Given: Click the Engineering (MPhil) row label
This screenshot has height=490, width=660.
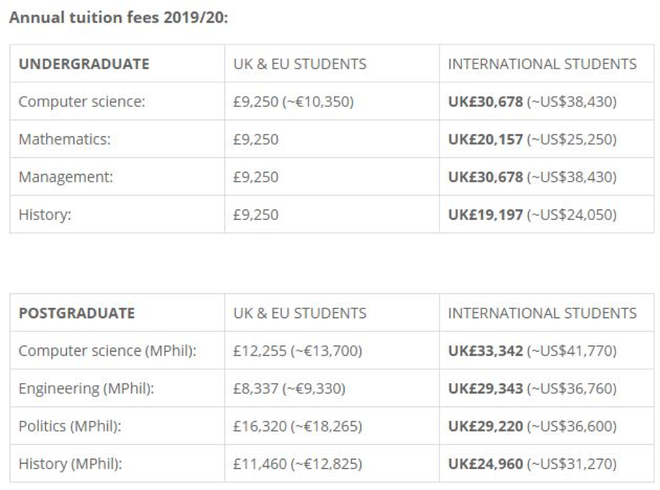Looking at the screenshot, I should (x=86, y=388).
